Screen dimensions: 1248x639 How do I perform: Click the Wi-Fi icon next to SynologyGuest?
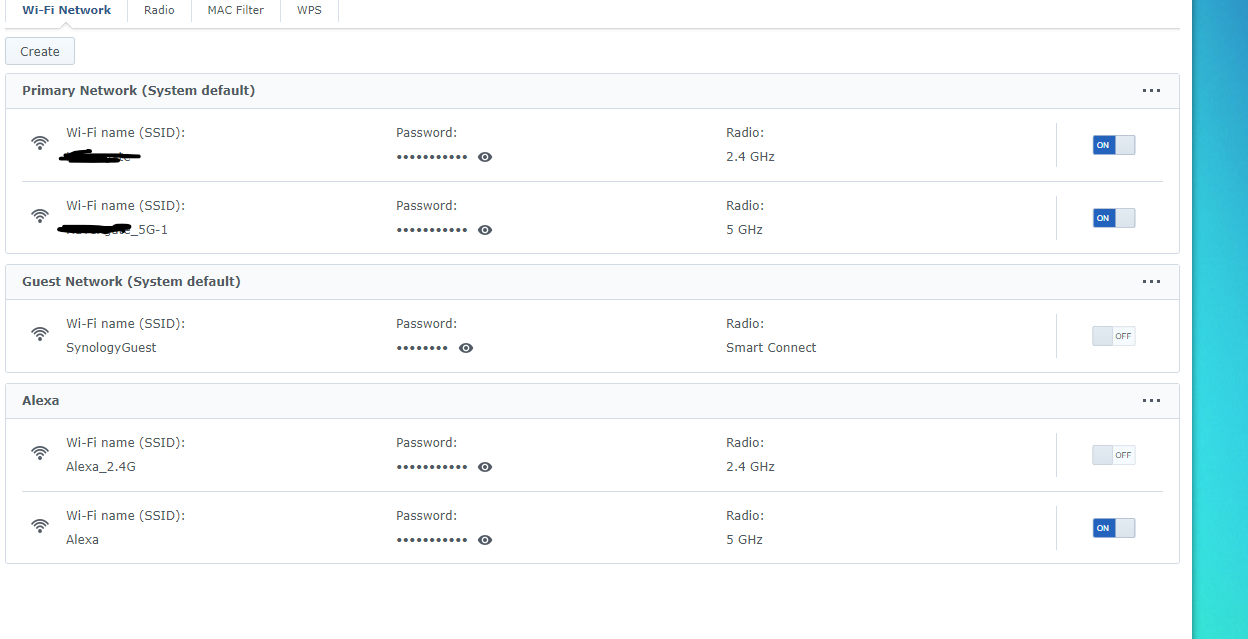(x=39, y=335)
